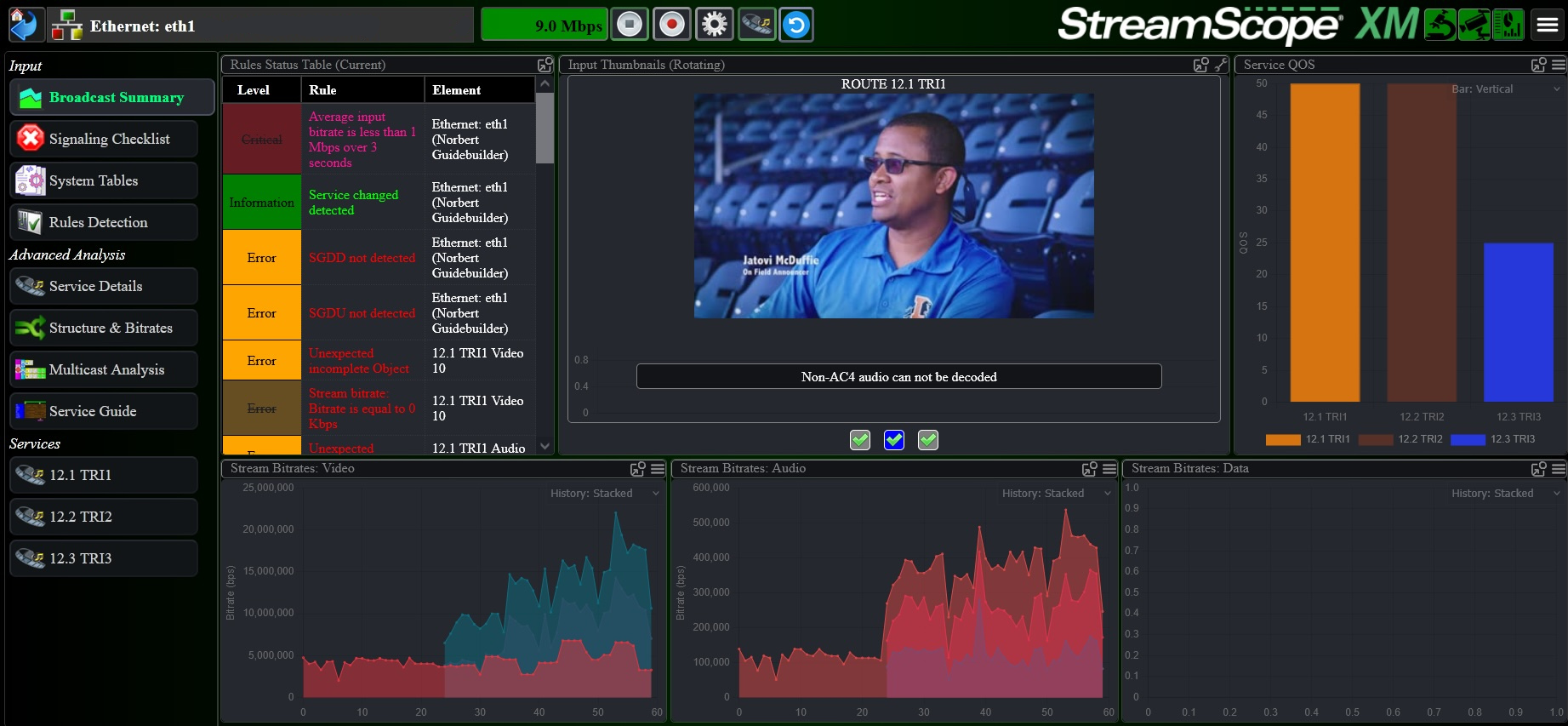Open Structure & Bitrates

point(104,328)
